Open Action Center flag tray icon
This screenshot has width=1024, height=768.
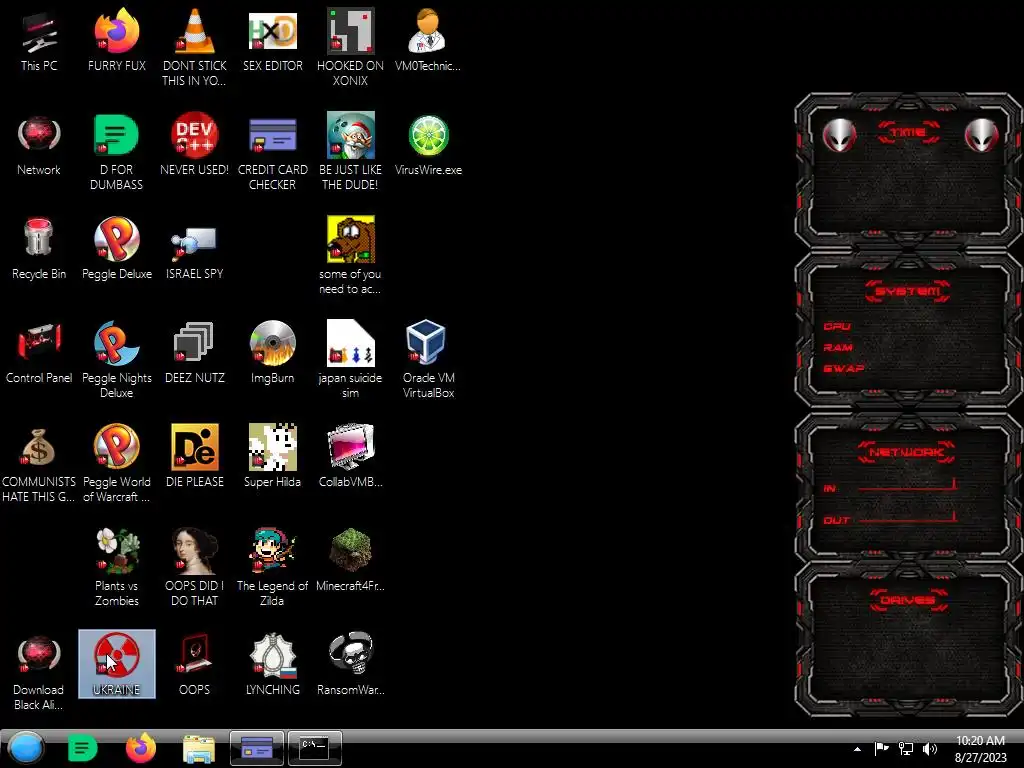(881, 748)
